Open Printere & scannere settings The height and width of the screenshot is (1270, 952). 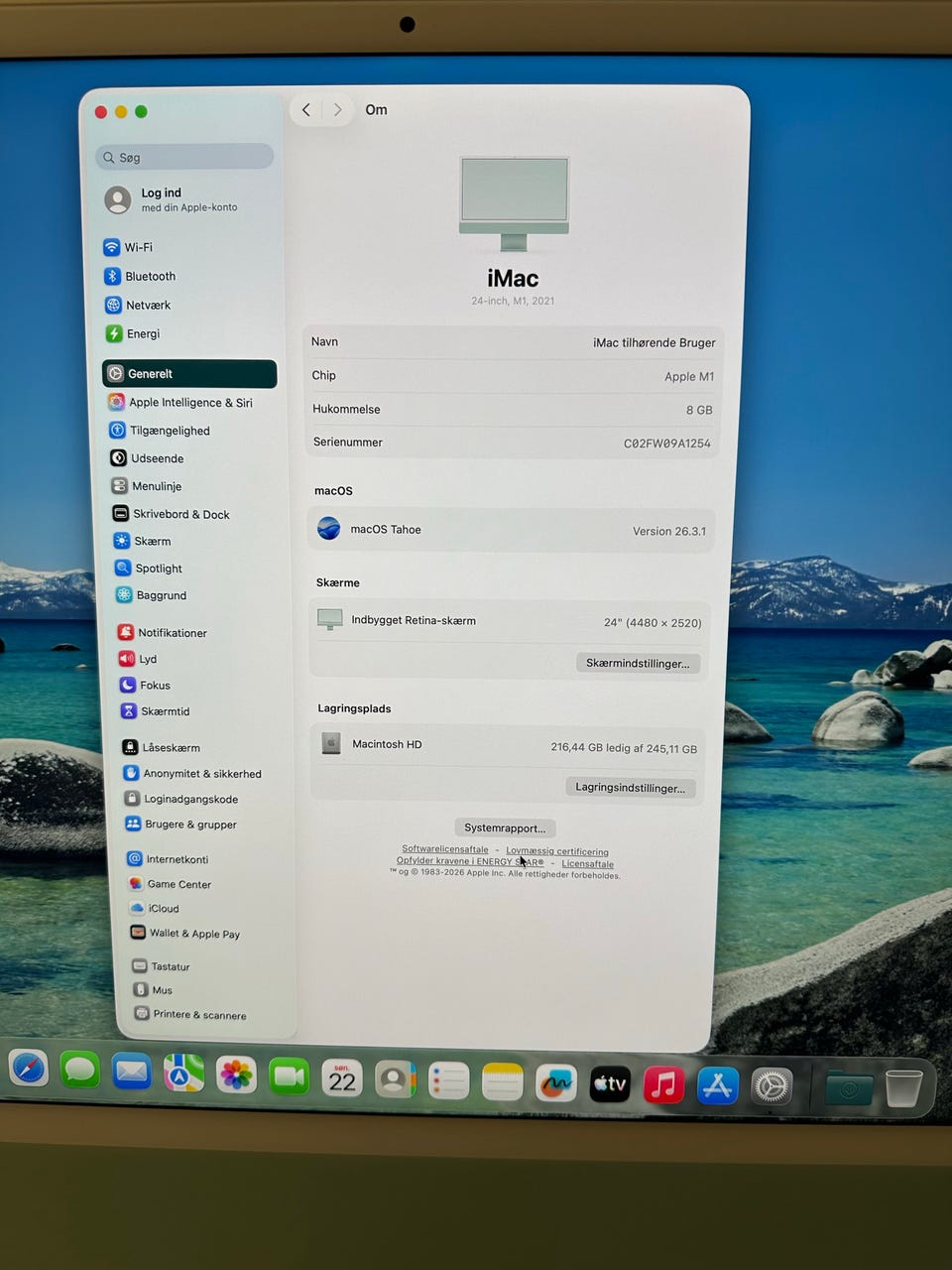(190, 1014)
